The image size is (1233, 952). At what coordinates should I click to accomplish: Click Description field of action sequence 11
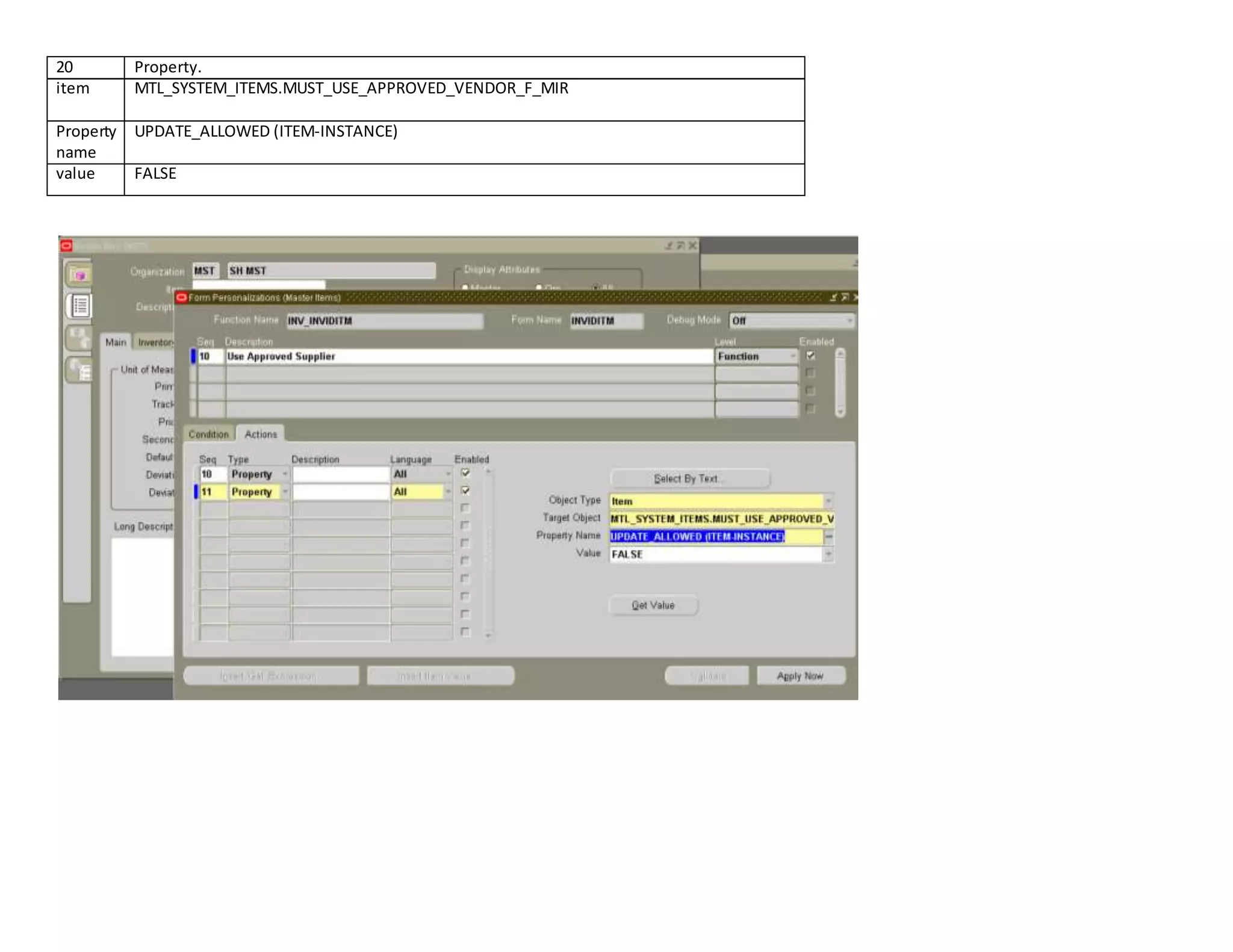coord(341,492)
